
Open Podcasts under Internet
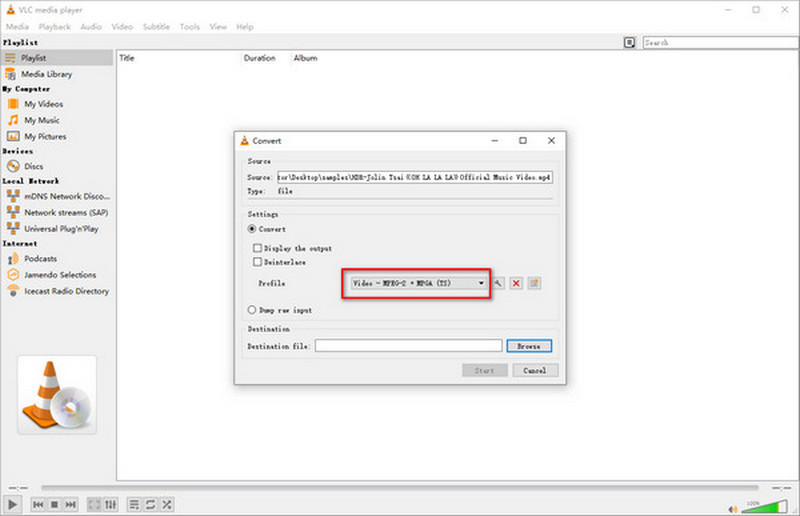[x=57, y=259]
